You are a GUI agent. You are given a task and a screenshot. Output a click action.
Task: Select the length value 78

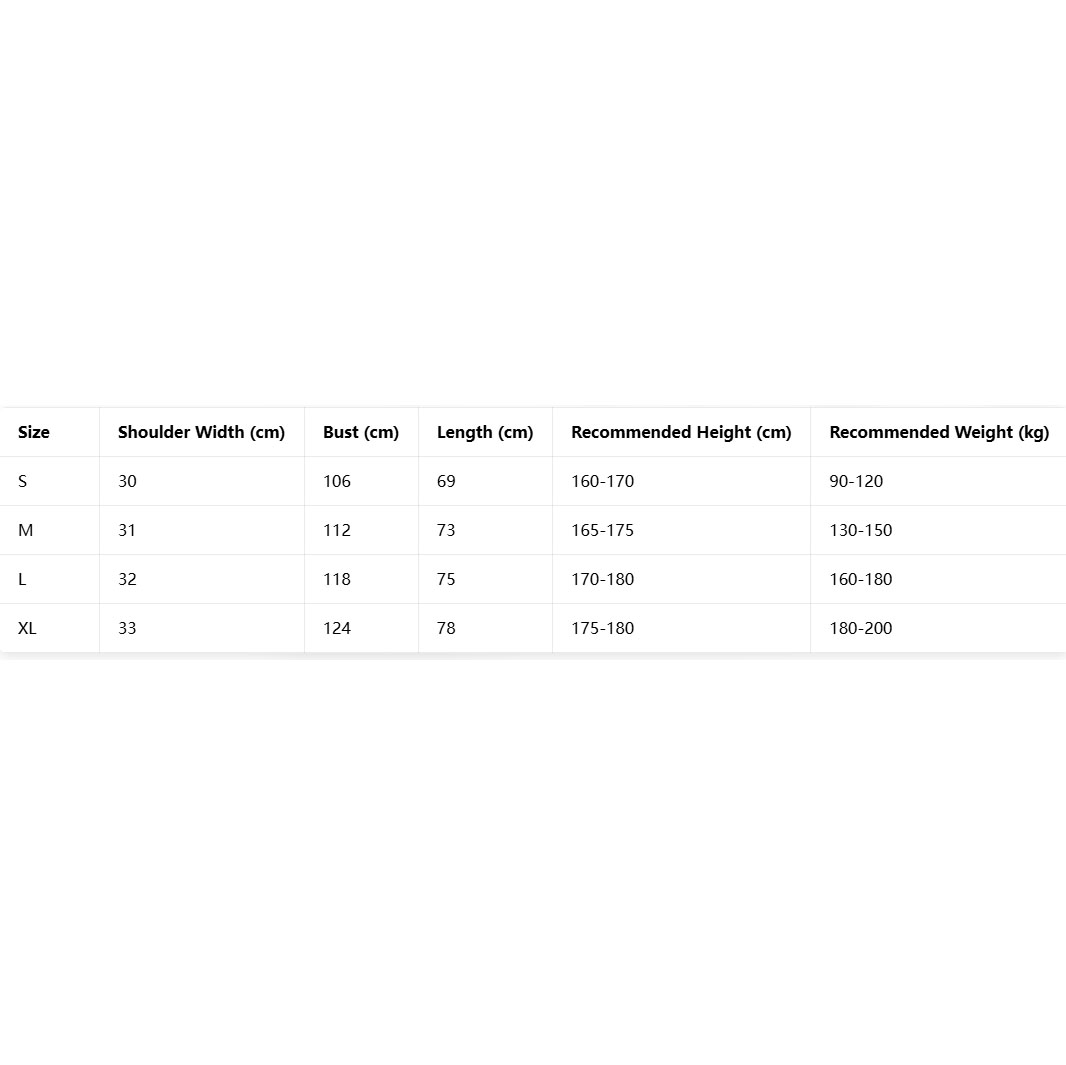click(446, 628)
